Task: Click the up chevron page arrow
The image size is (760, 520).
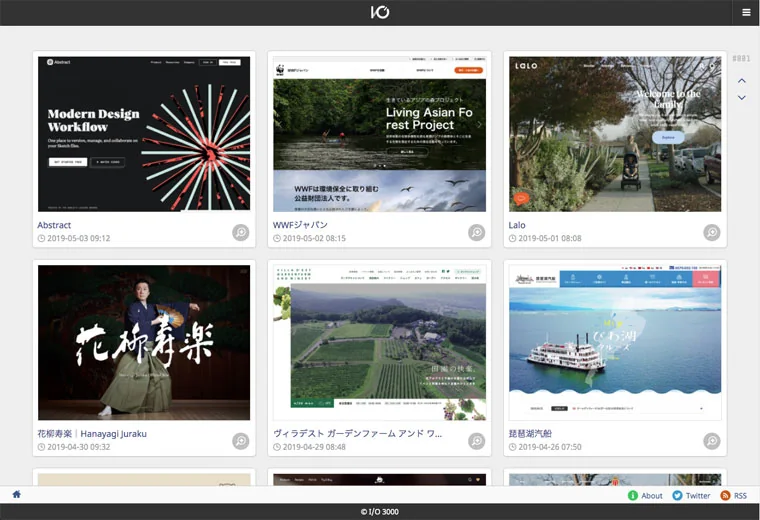Action: (x=742, y=80)
